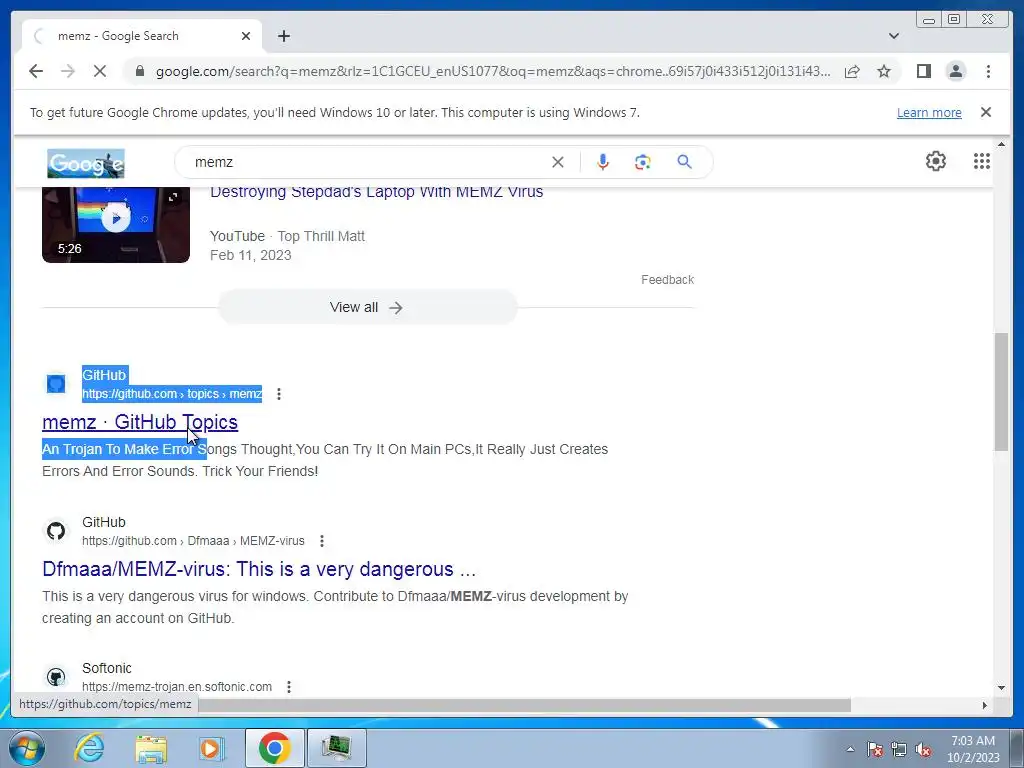The width and height of the screenshot is (1024, 768).
Task: Open options for Dfmaaa MEMZ-virus result
Action: 321,541
